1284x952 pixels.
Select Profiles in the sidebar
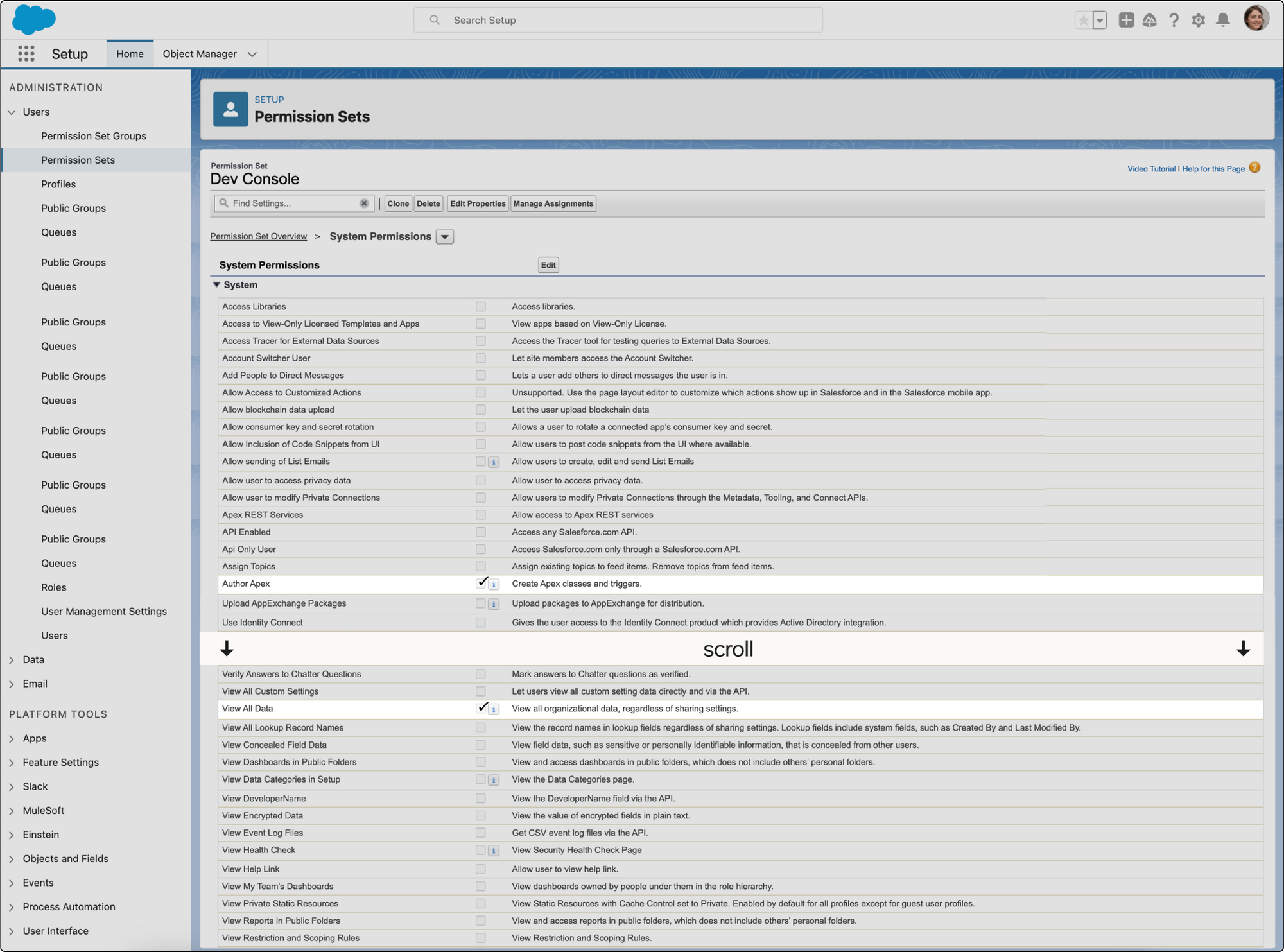point(58,184)
